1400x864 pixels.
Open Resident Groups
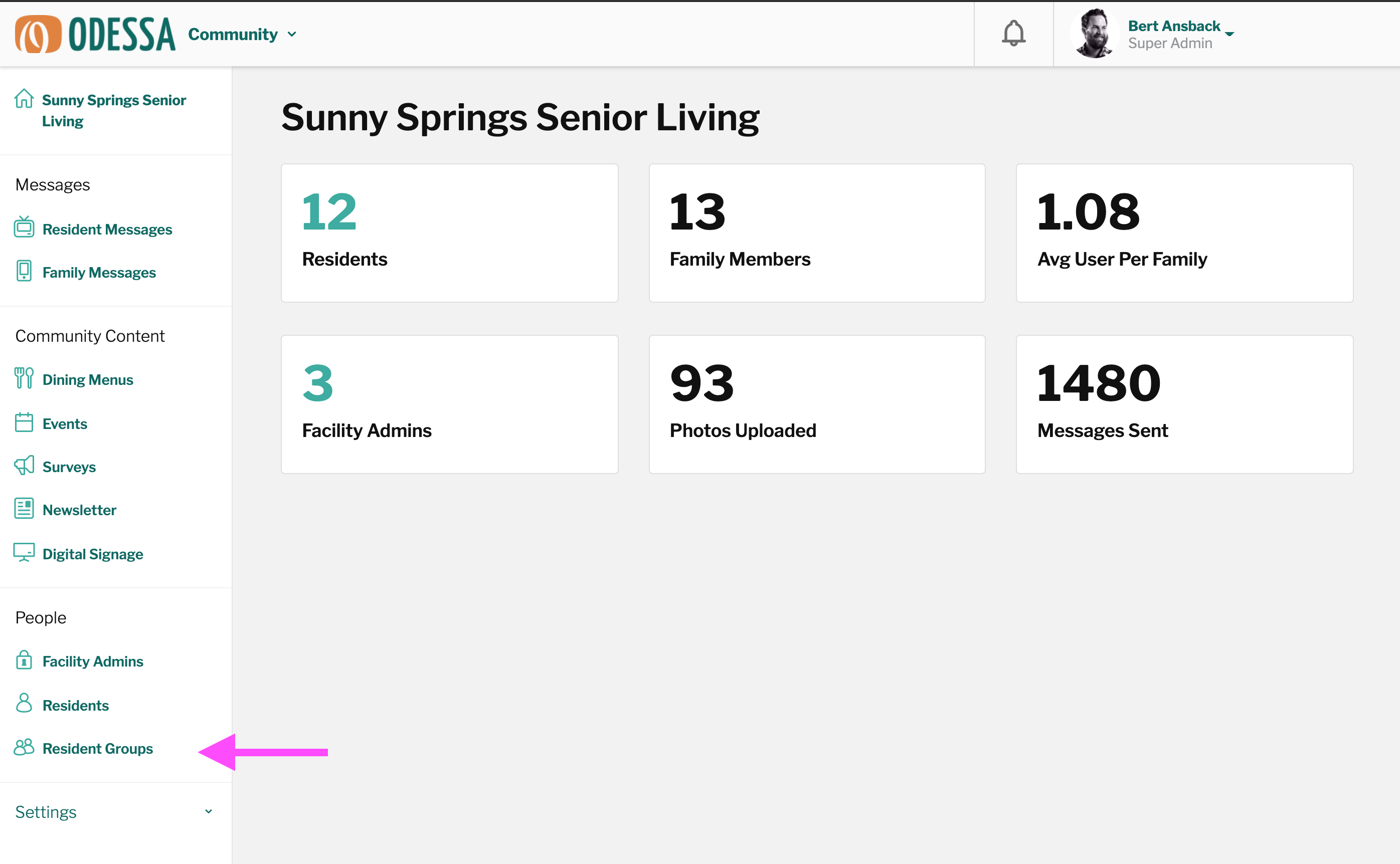98,749
